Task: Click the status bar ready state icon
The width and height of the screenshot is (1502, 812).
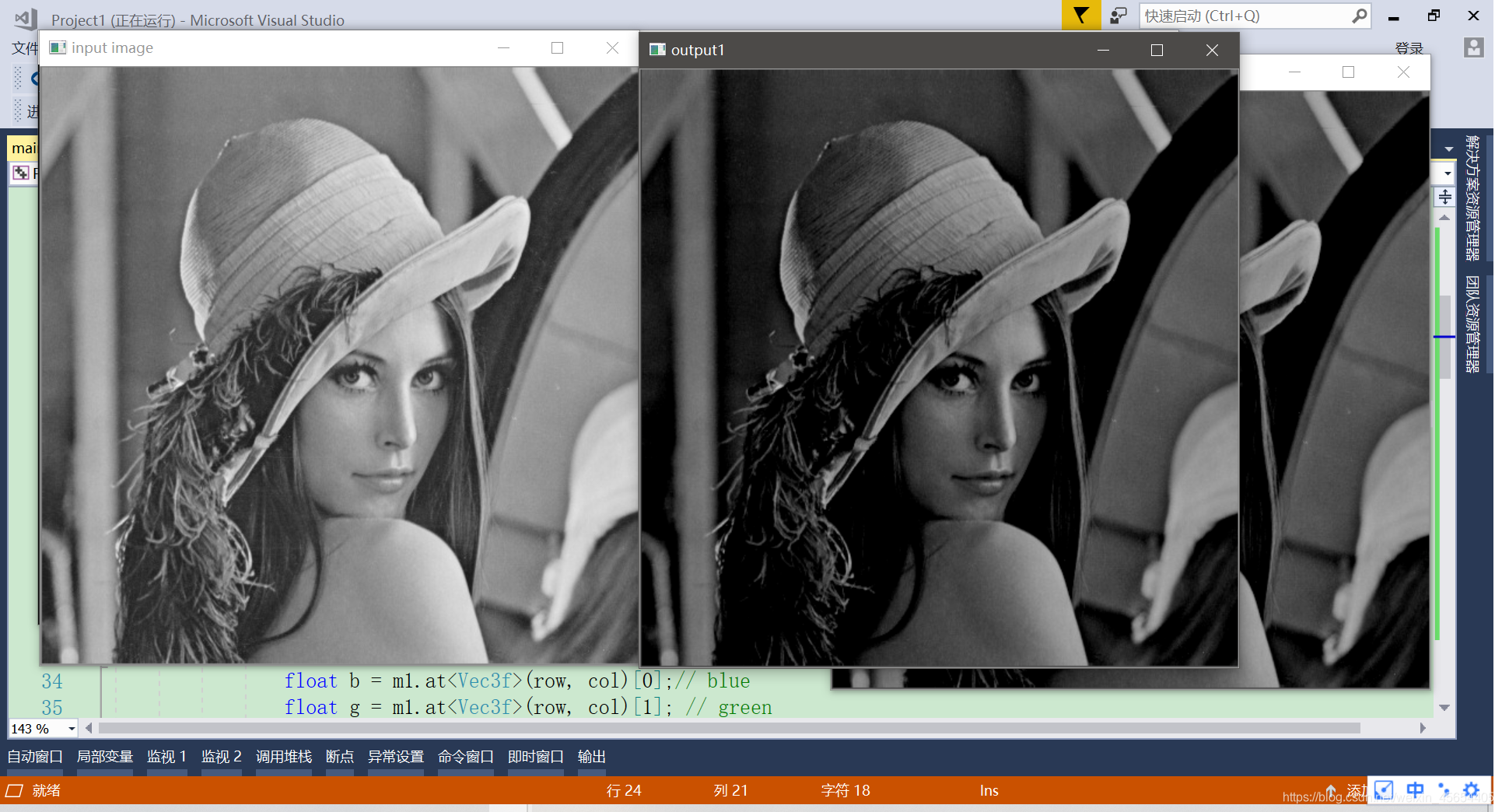Action: point(14,791)
